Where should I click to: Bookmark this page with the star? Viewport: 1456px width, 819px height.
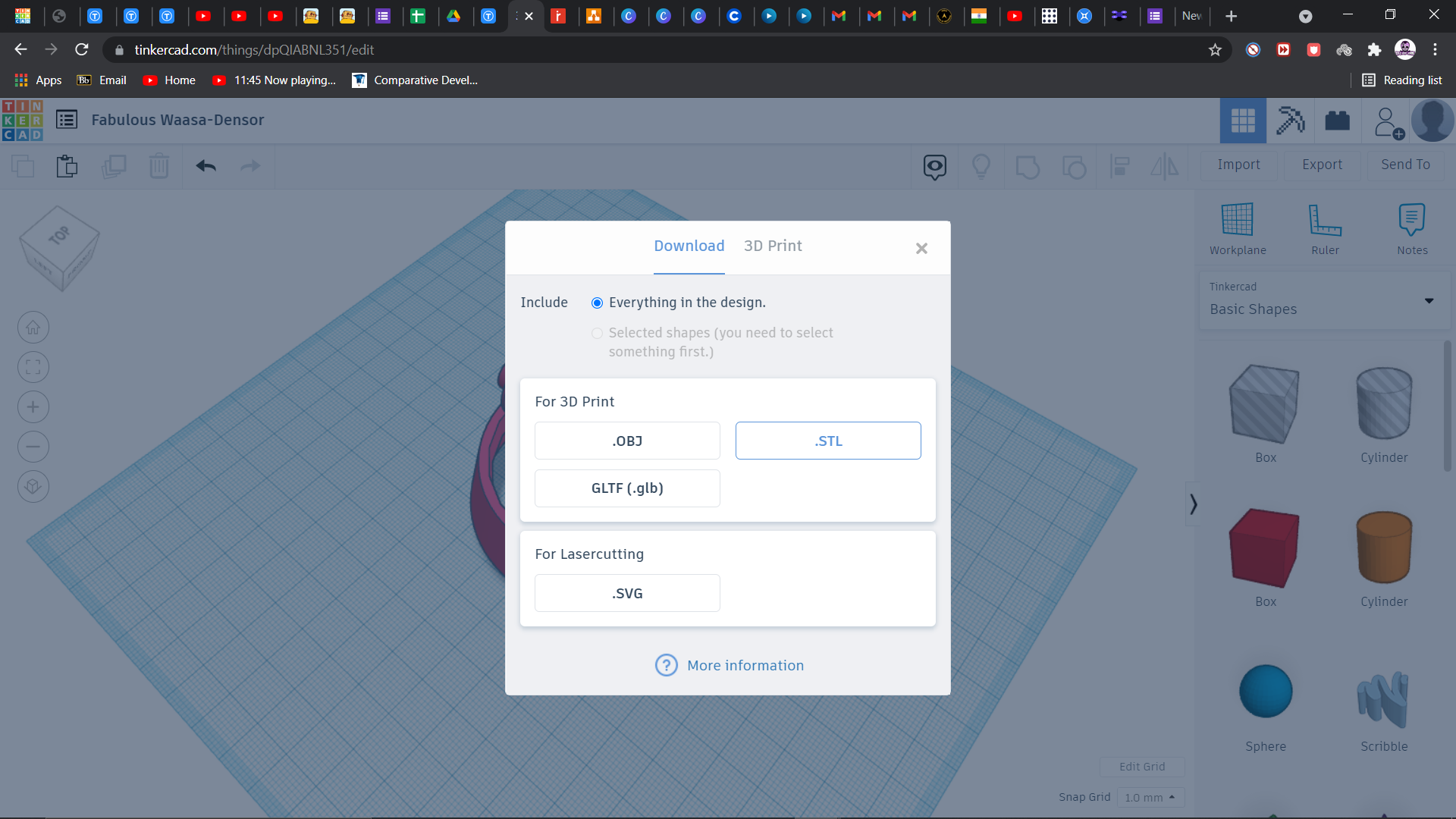coord(1216,49)
